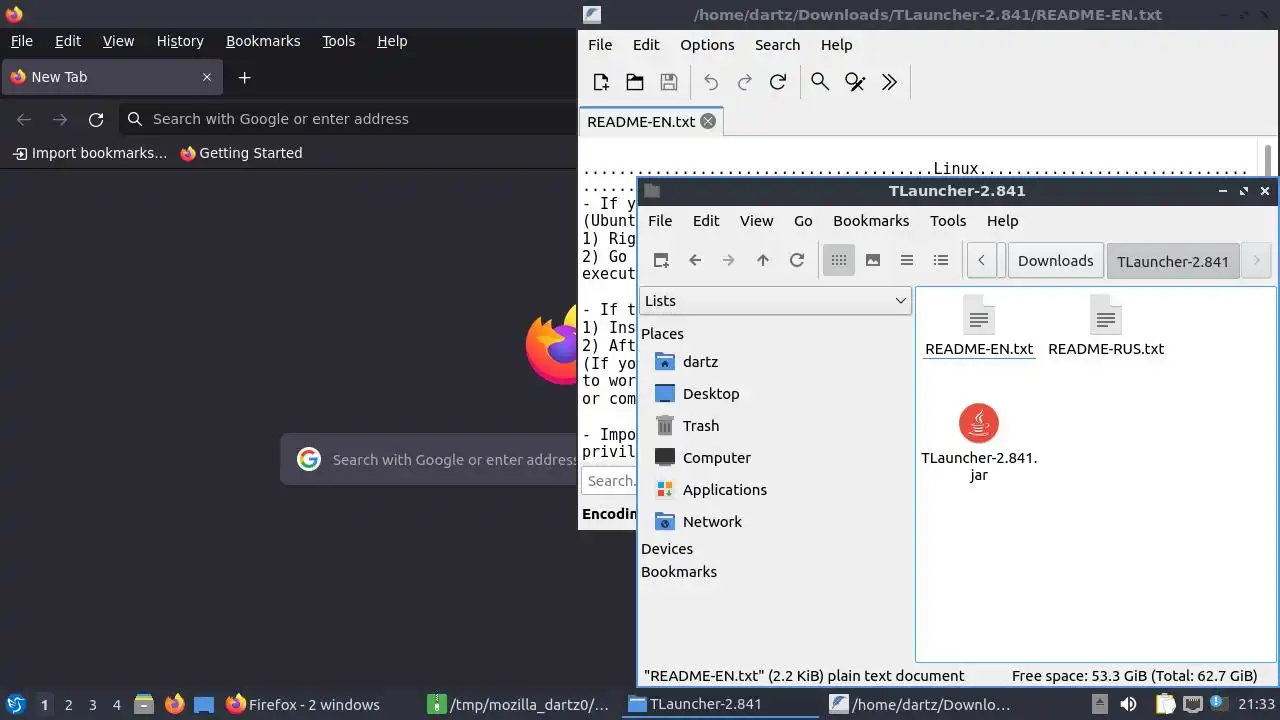Open file manager Go menu
1280x720 pixels.
tap(803, 221)
